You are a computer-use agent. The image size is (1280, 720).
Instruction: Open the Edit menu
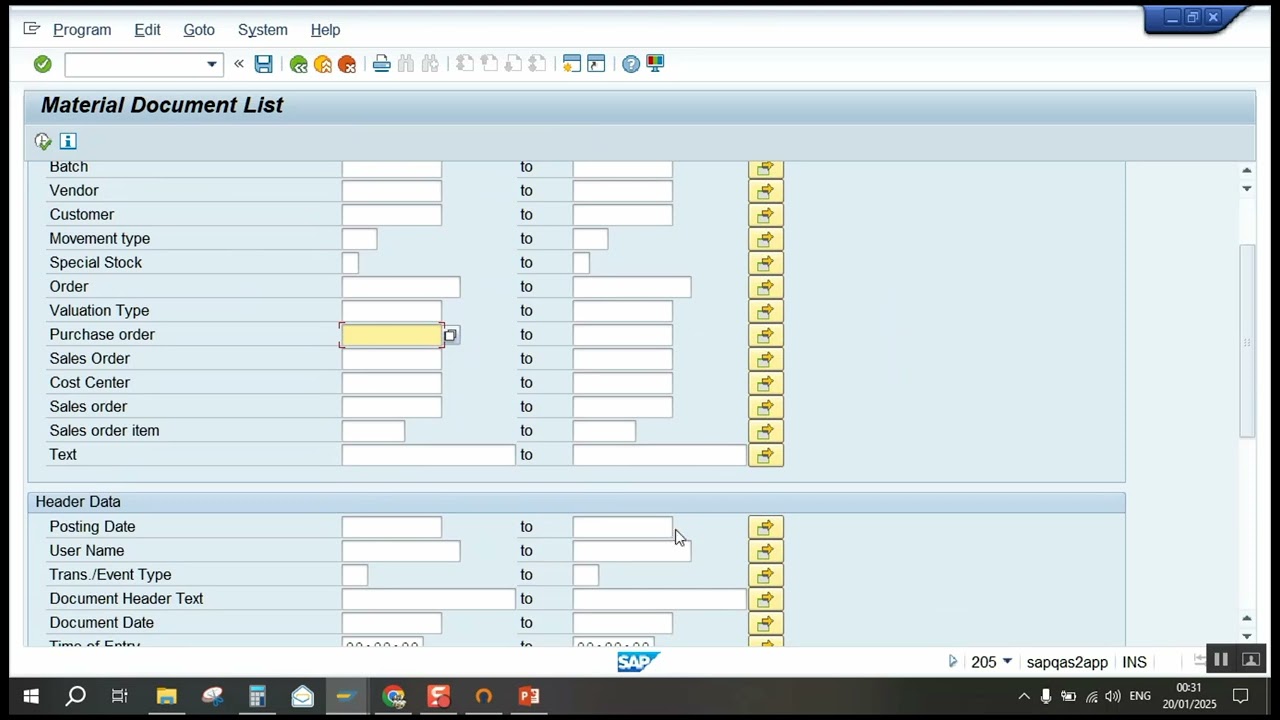(147, 30)
